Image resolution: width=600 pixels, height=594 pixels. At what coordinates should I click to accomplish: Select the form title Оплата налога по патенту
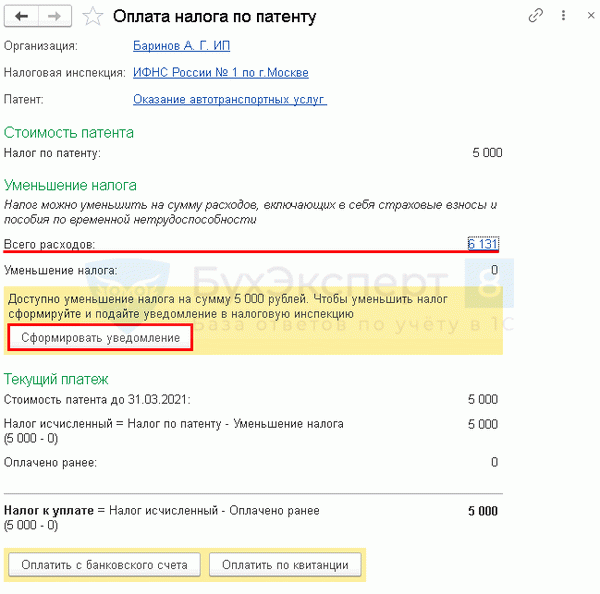[215, 16]
